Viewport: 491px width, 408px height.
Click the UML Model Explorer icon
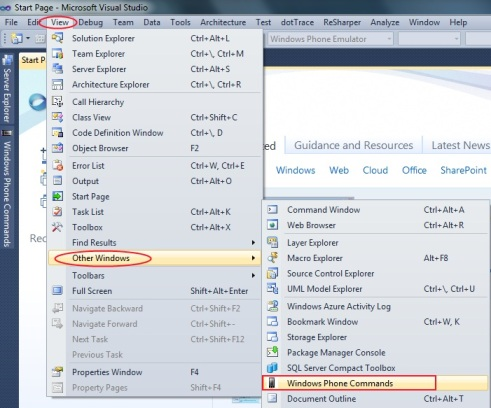pyautogui.click(x=272, y=289)
